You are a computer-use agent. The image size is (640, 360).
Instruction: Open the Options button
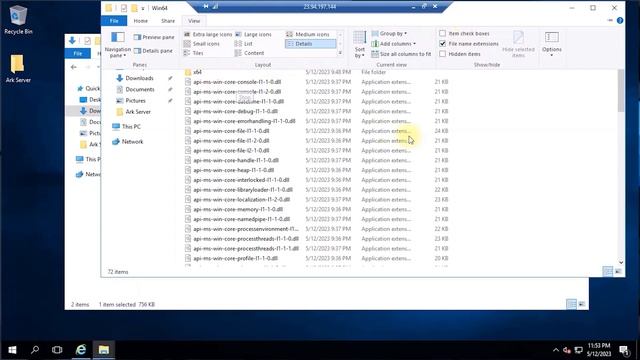pyautogui.click(x=551, y=44)
